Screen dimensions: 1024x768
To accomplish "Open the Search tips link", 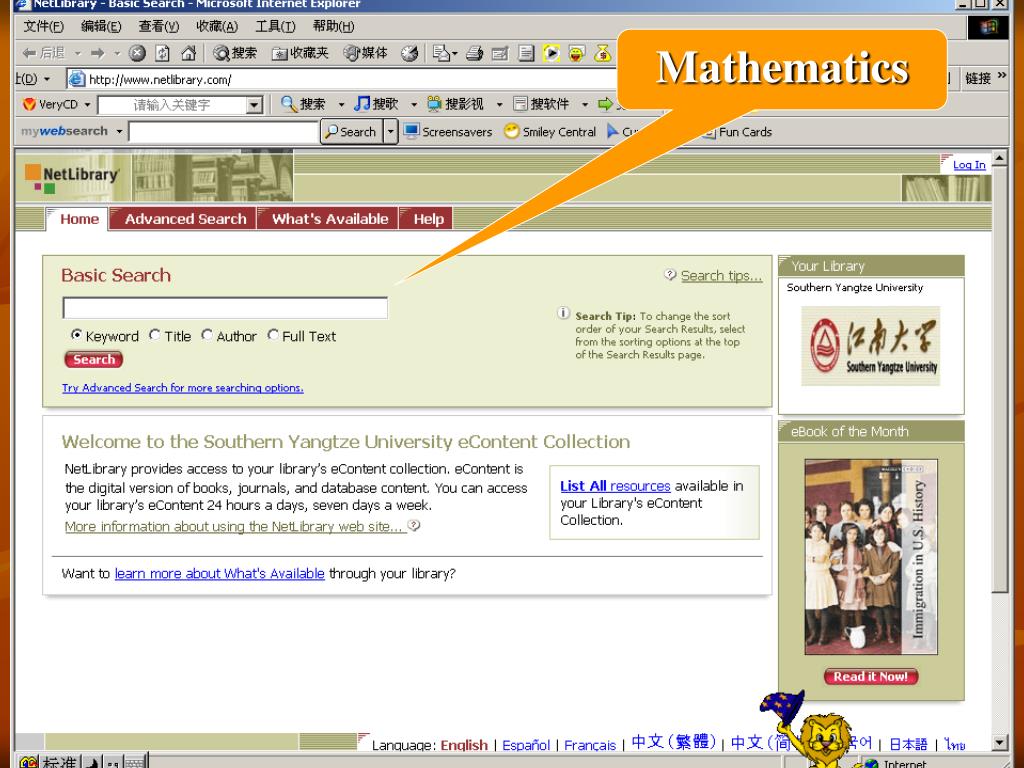I will [722, 275].
